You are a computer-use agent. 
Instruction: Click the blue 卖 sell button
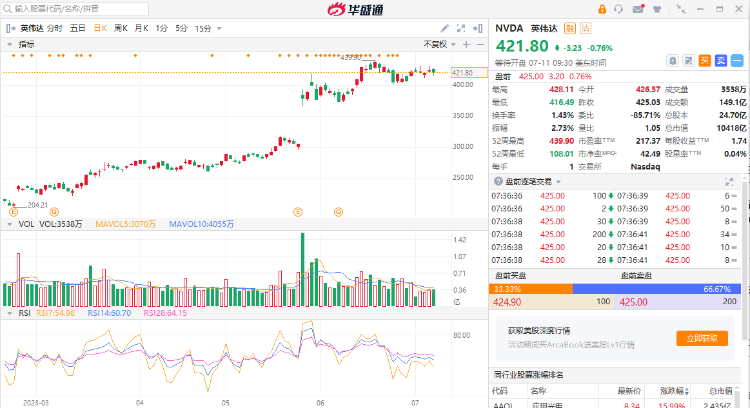tap(721, 61)
